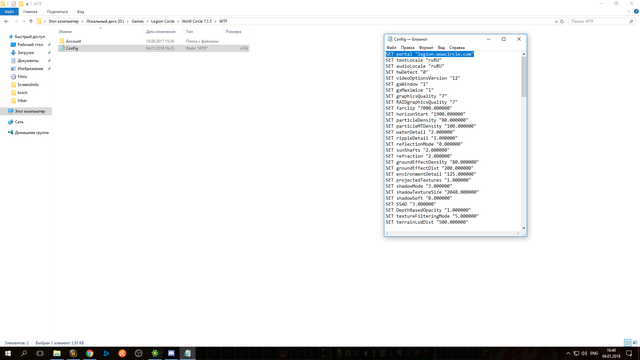Viewport: 640px width, 360px height.
Task: Click WoW Circle 7.1.5 in address path
Action: (197, 21)
